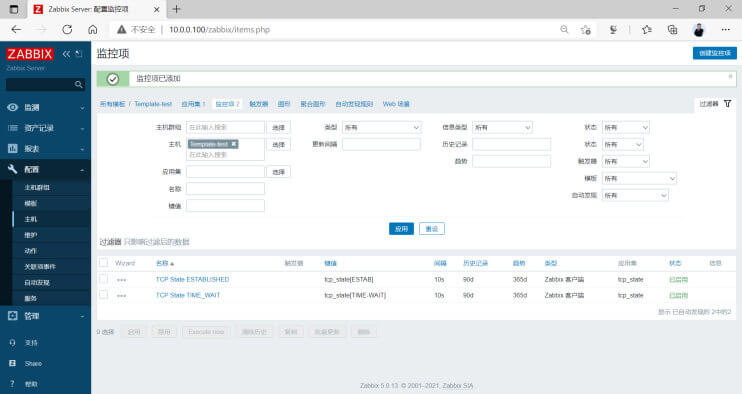Toggle select-all checkbox in table header
This screenshot has width=742, height=394.
click(104, 263)
